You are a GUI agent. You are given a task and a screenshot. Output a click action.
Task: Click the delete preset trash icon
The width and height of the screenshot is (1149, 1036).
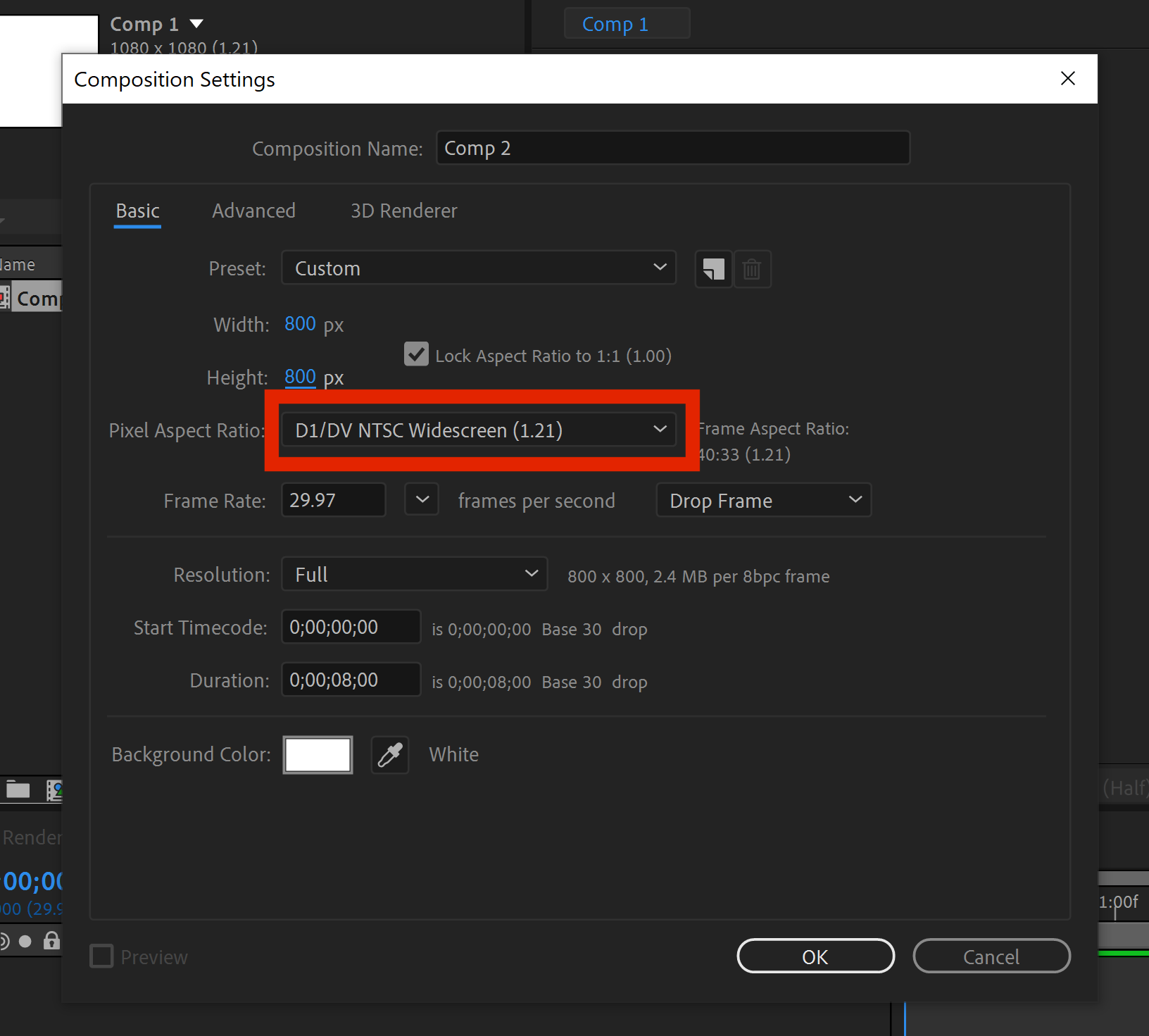pyautogui.click(x=752, y=269)
